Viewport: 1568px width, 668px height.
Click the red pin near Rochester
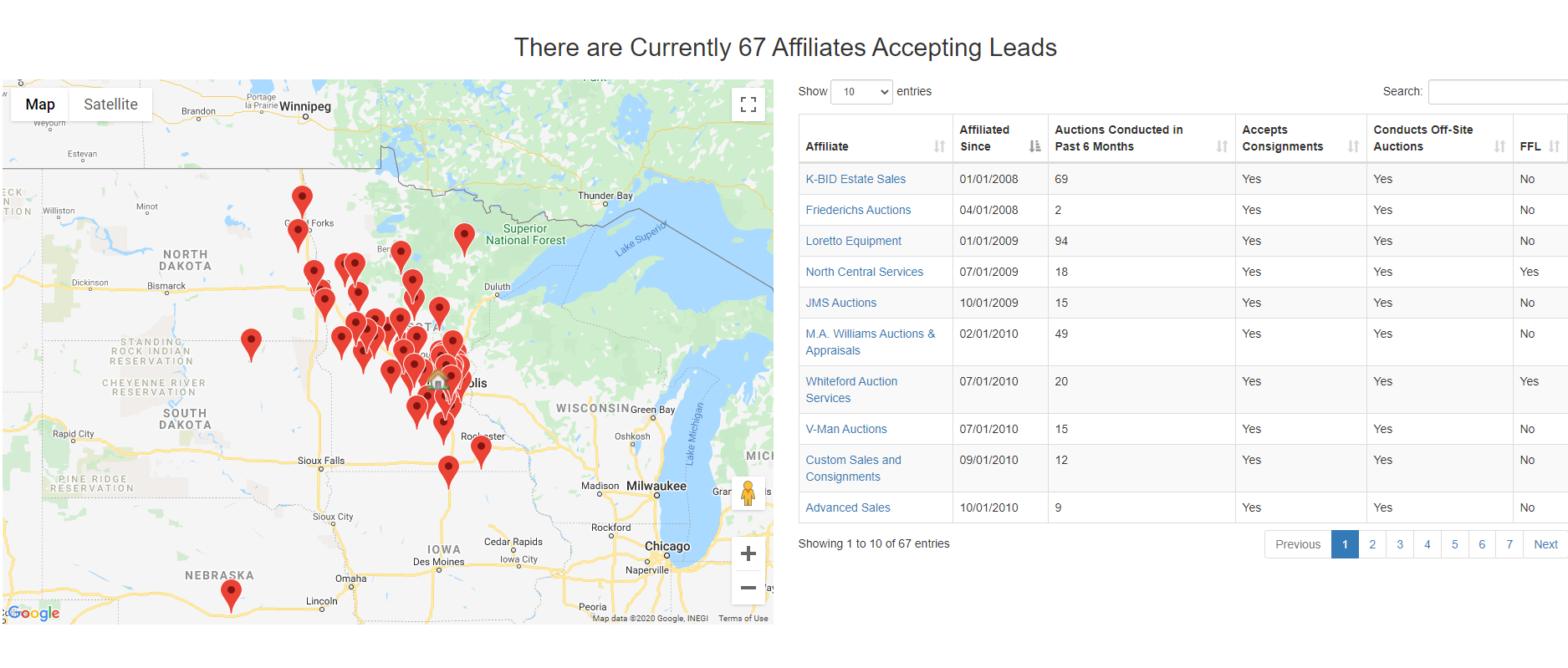(x=481, y=451)
